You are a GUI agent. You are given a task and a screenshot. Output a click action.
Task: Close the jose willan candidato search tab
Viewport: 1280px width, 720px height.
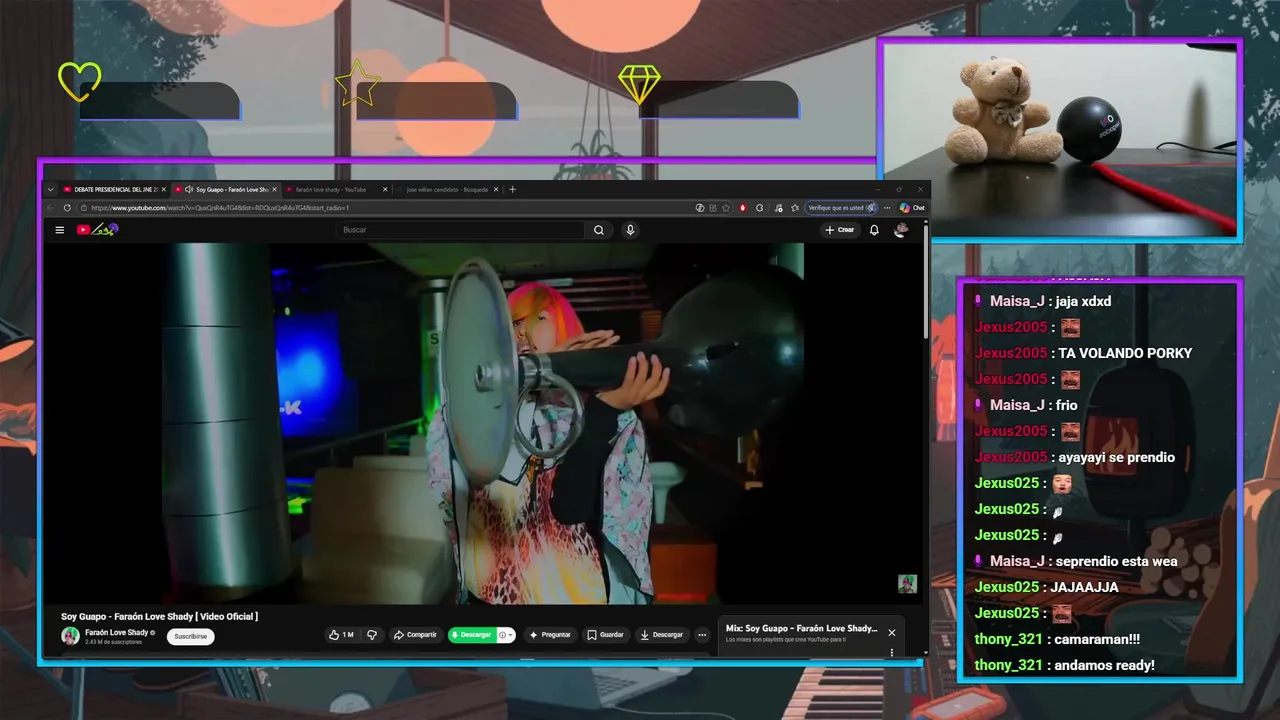coord(497,189)
